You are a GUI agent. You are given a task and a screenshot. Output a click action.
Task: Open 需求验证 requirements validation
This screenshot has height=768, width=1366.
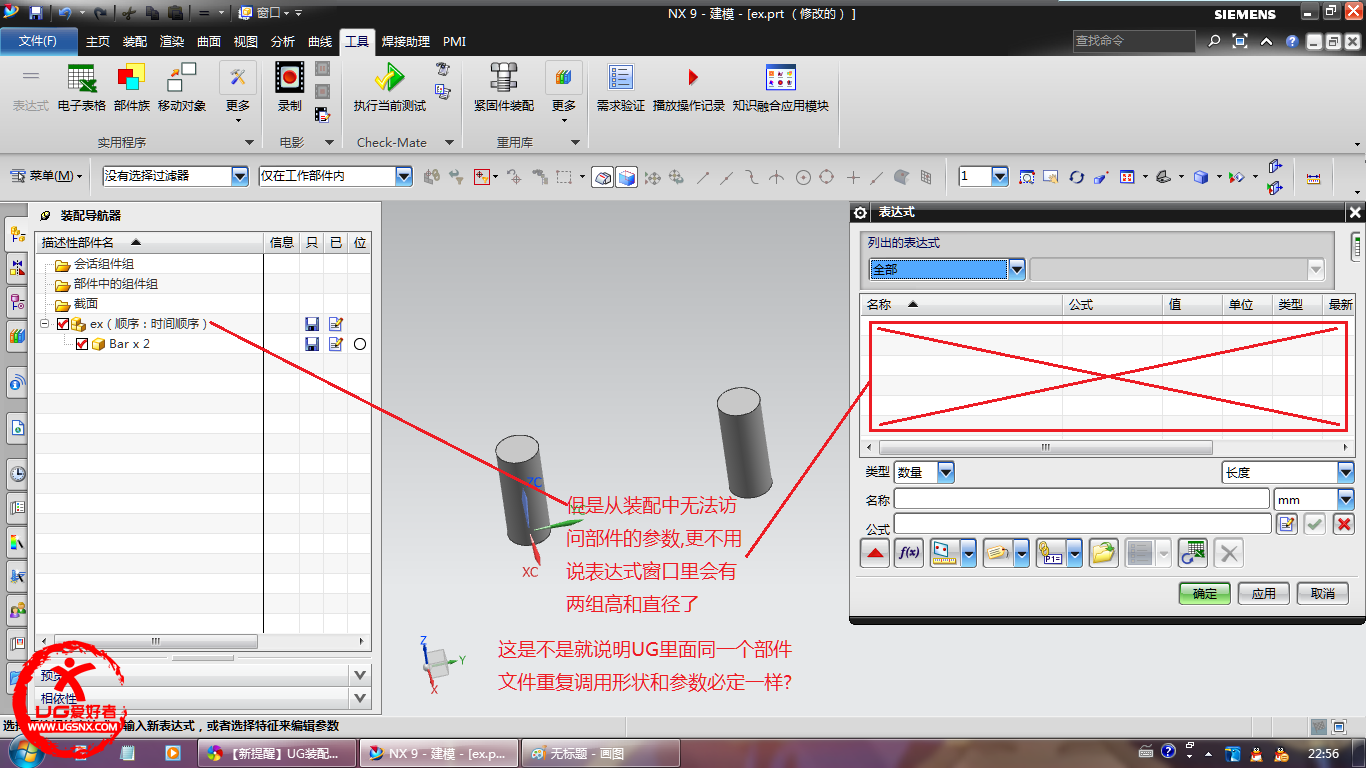(x=620, y=88)
